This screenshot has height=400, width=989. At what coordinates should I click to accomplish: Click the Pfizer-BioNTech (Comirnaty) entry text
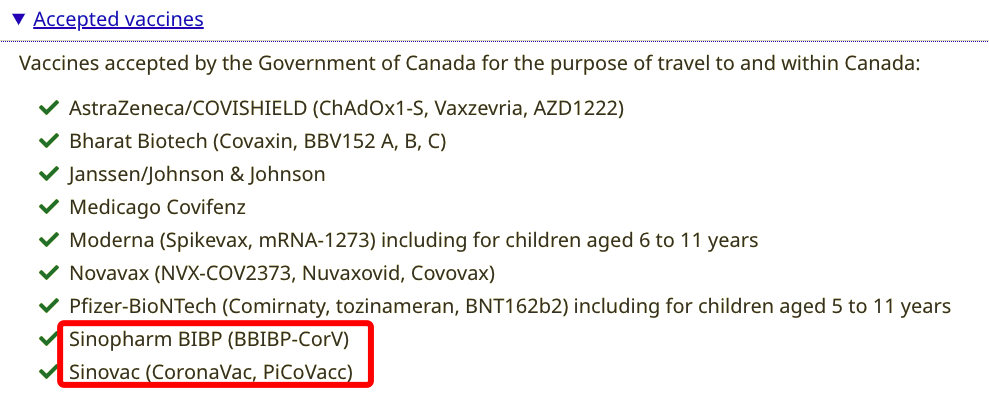click(509, 306)
